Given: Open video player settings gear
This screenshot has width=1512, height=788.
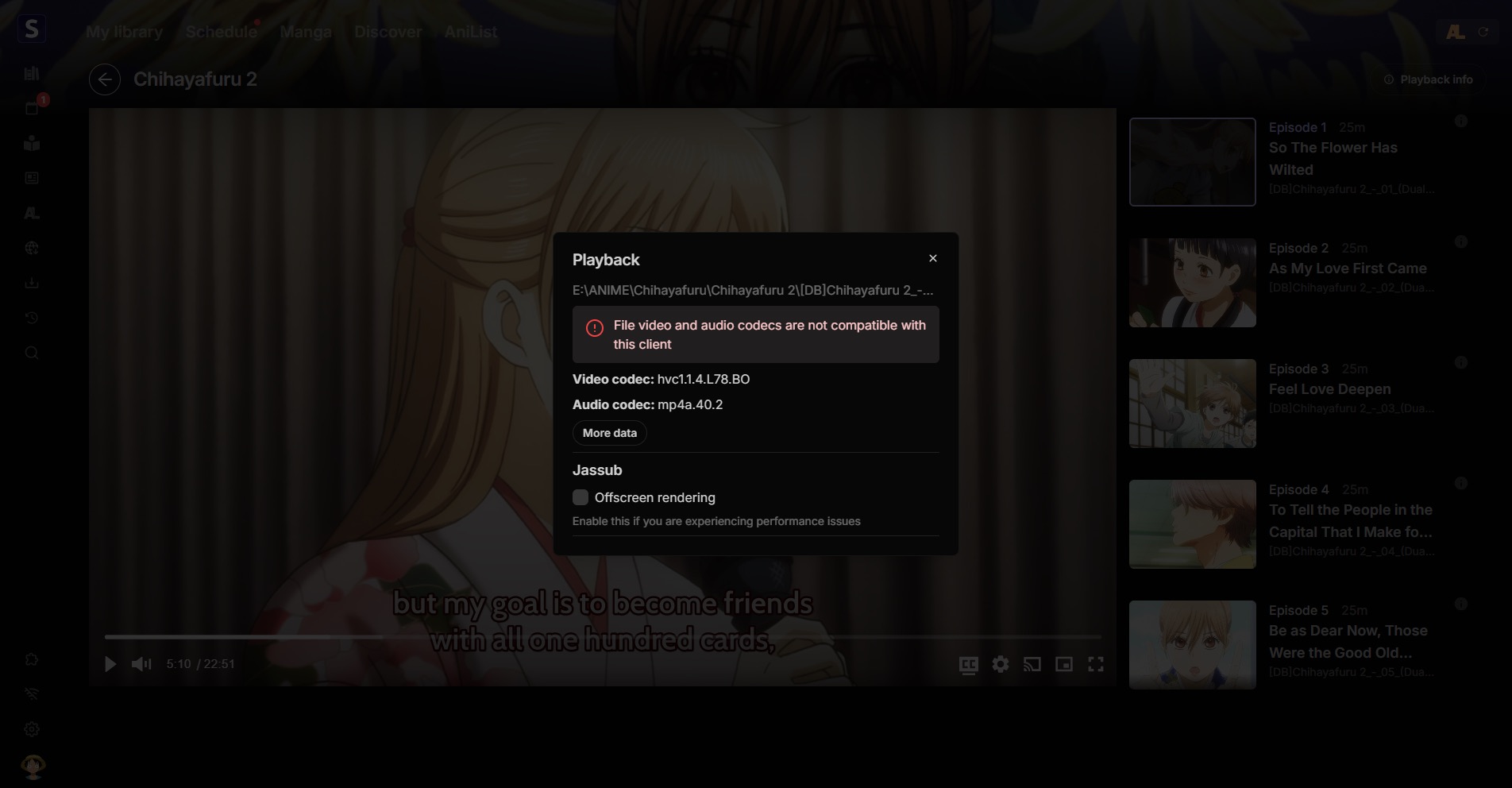Looking at the screenshot, I should [1001, 664].
